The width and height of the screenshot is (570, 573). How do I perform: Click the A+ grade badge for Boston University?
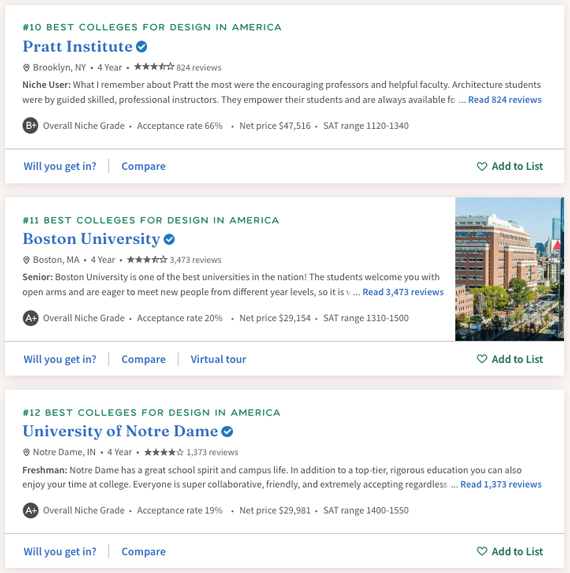tap(30, 318)
